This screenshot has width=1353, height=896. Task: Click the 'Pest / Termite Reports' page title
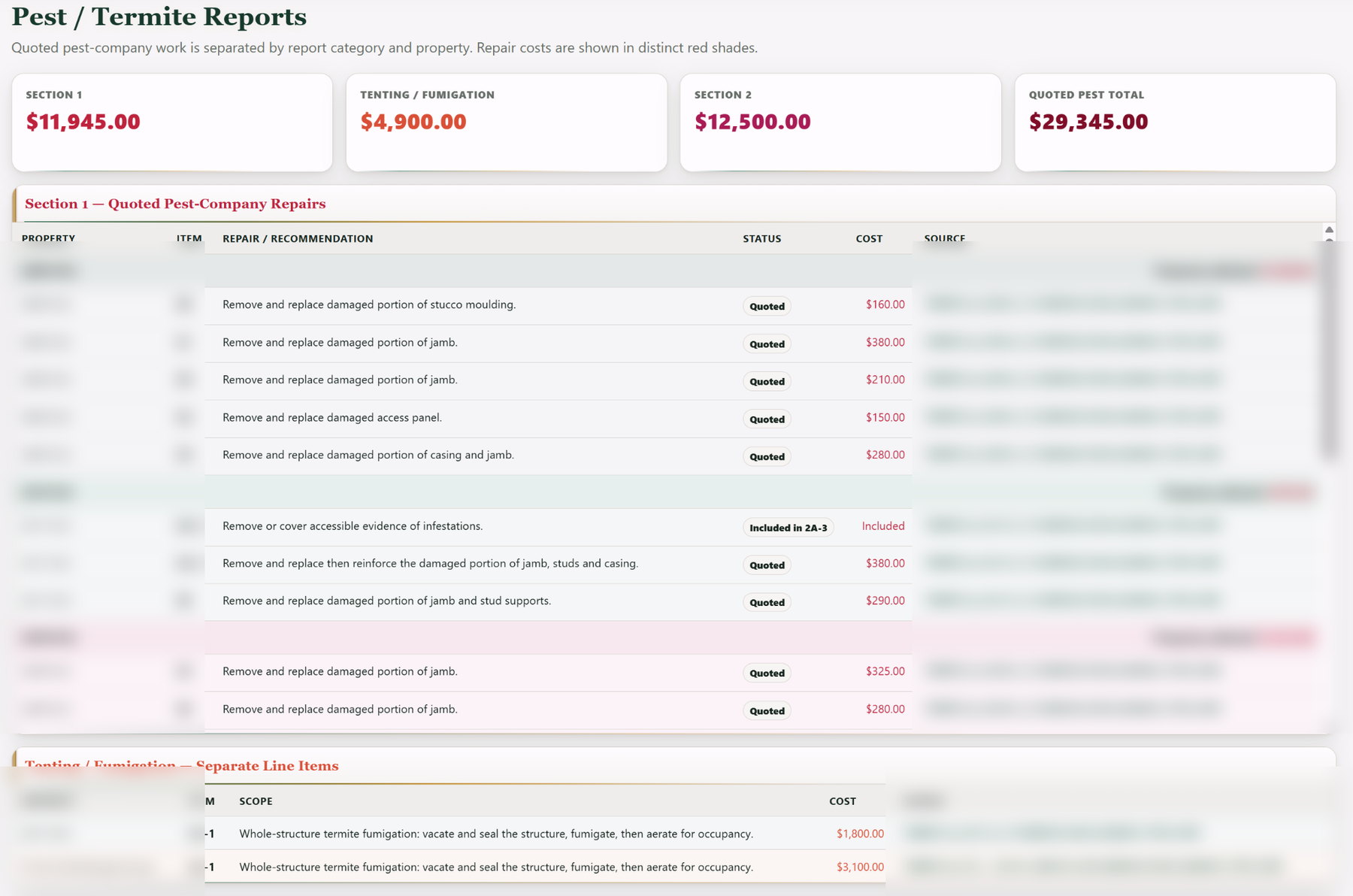pyautogui.click(x=159, y=17)
